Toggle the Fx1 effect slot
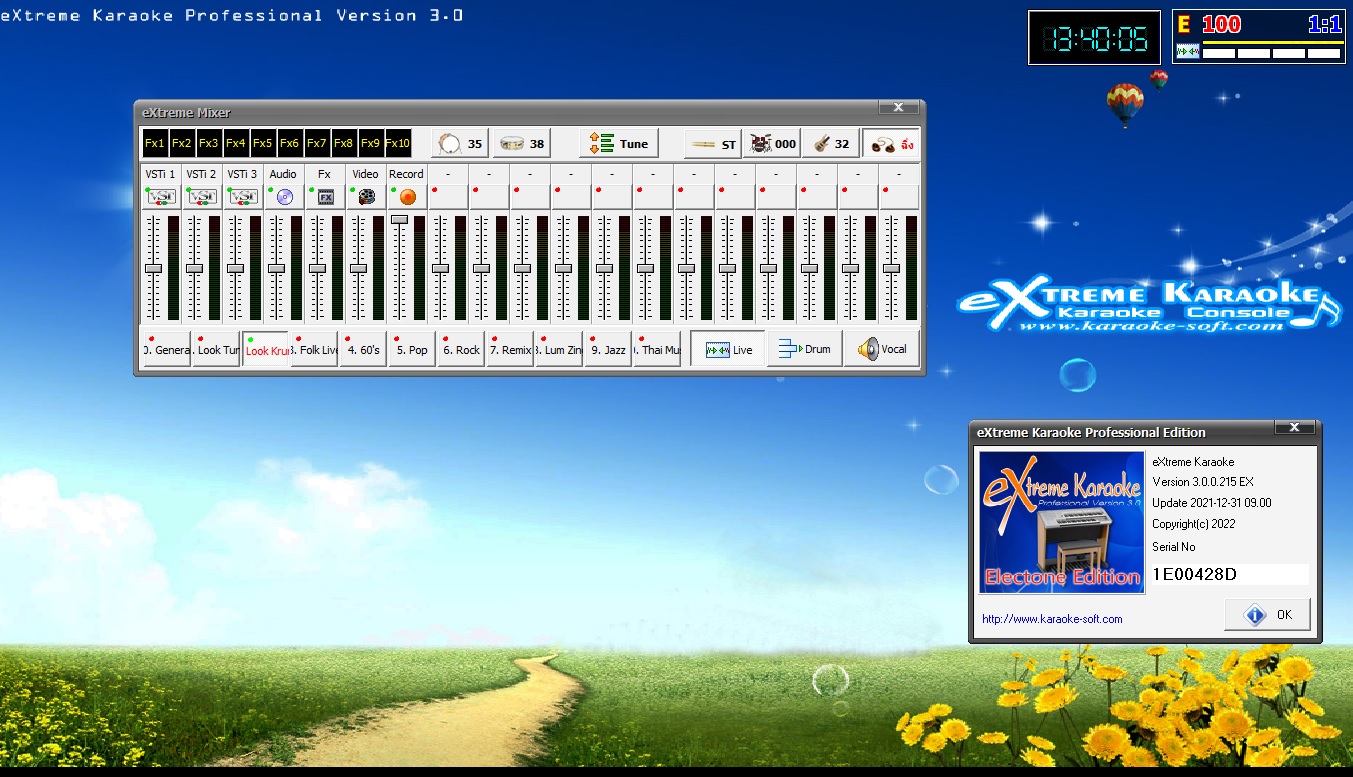The width and height of the screenshot is (1353, 777). 155,144
